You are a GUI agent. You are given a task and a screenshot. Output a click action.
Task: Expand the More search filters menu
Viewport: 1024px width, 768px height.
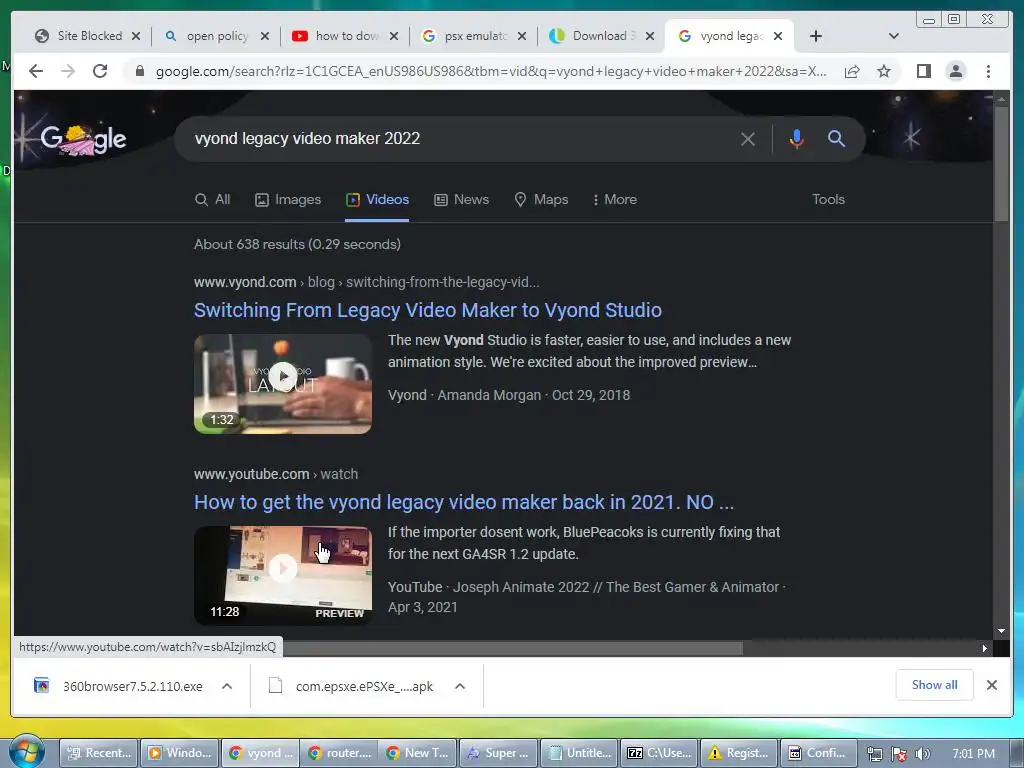[x=615, y=199]
